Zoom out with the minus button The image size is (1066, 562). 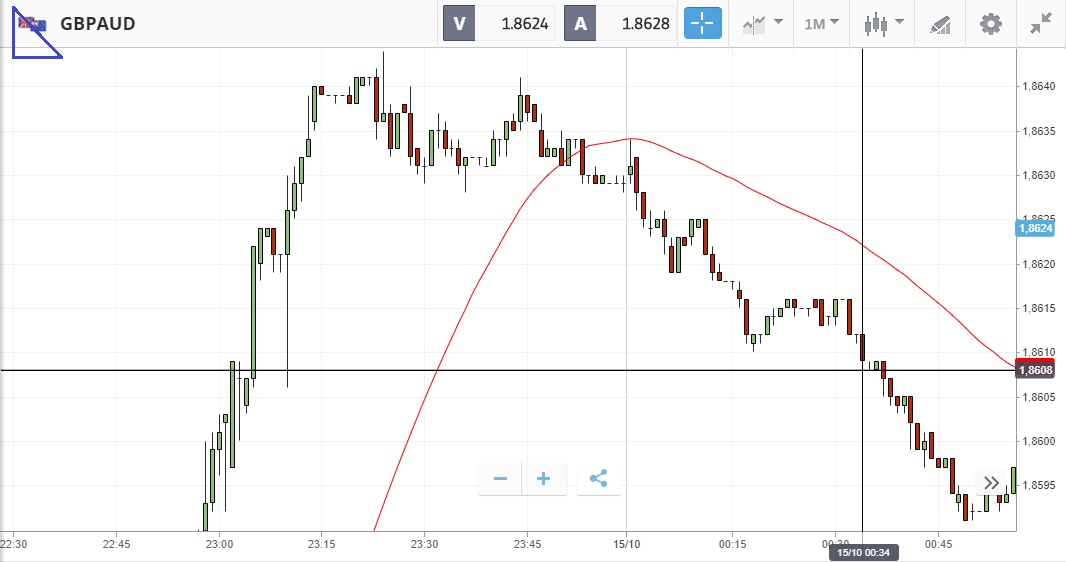500,479
